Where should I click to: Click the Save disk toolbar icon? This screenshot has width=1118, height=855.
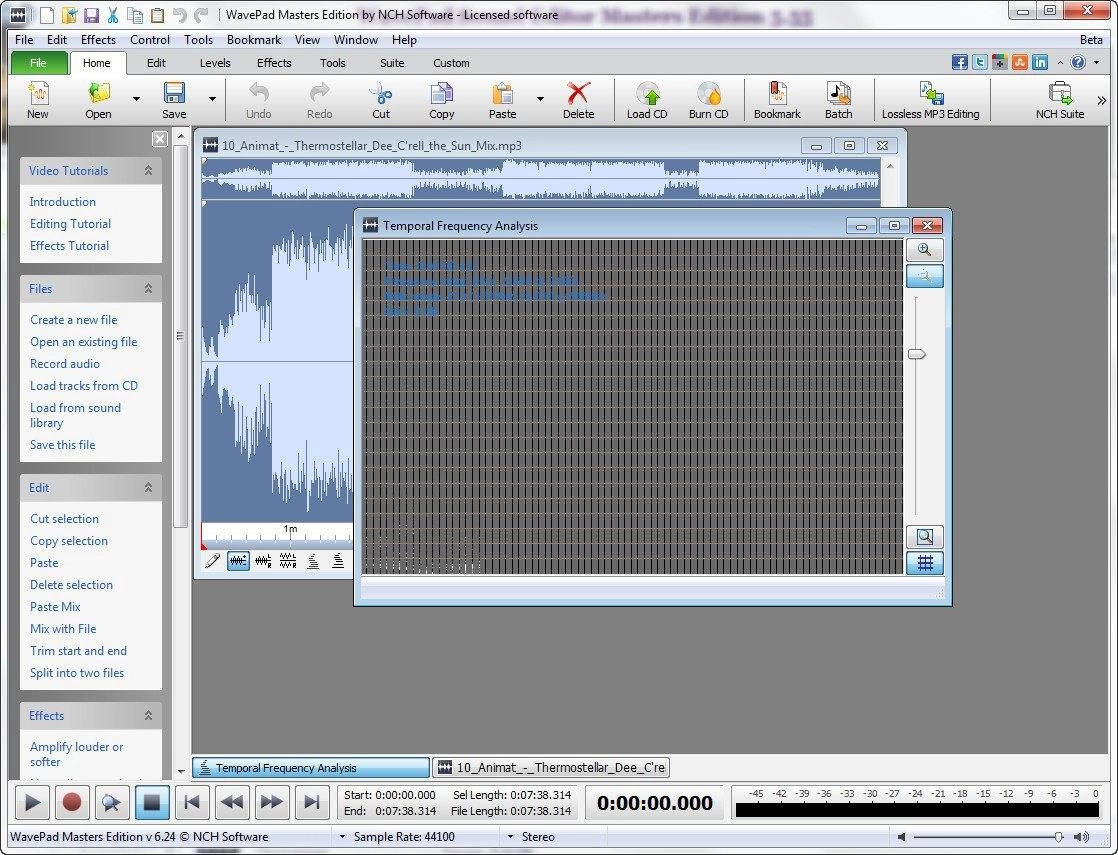174,100
